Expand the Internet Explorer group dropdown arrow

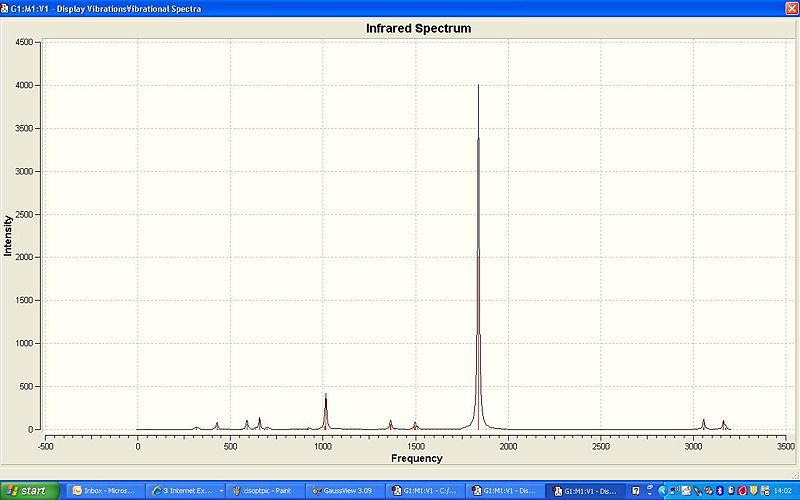pyautogui.click(x=221, y=491)
